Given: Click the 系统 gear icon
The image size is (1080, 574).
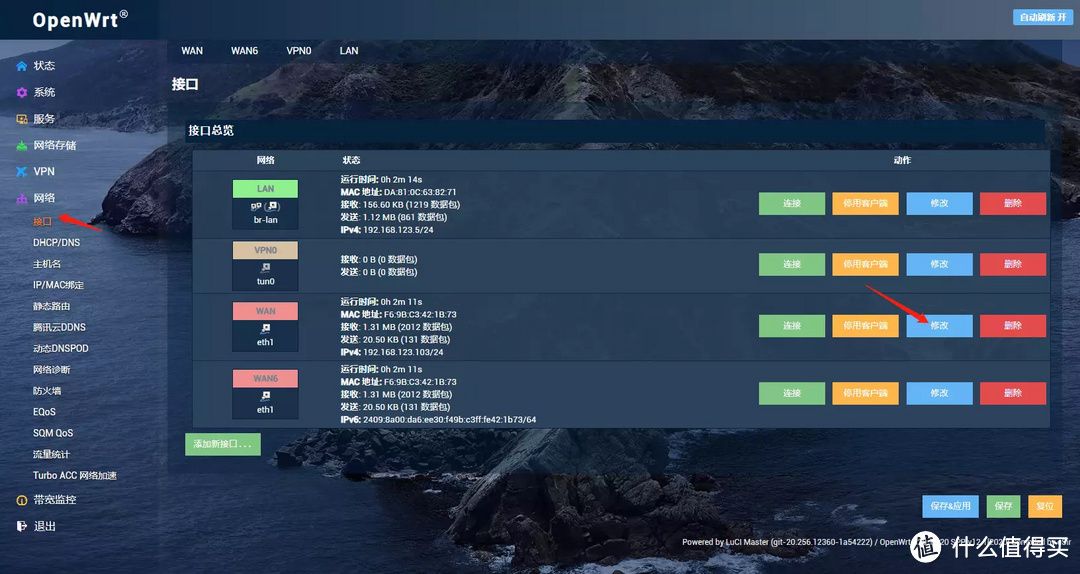Looking at the screenshot, I should tap(21, 93).
